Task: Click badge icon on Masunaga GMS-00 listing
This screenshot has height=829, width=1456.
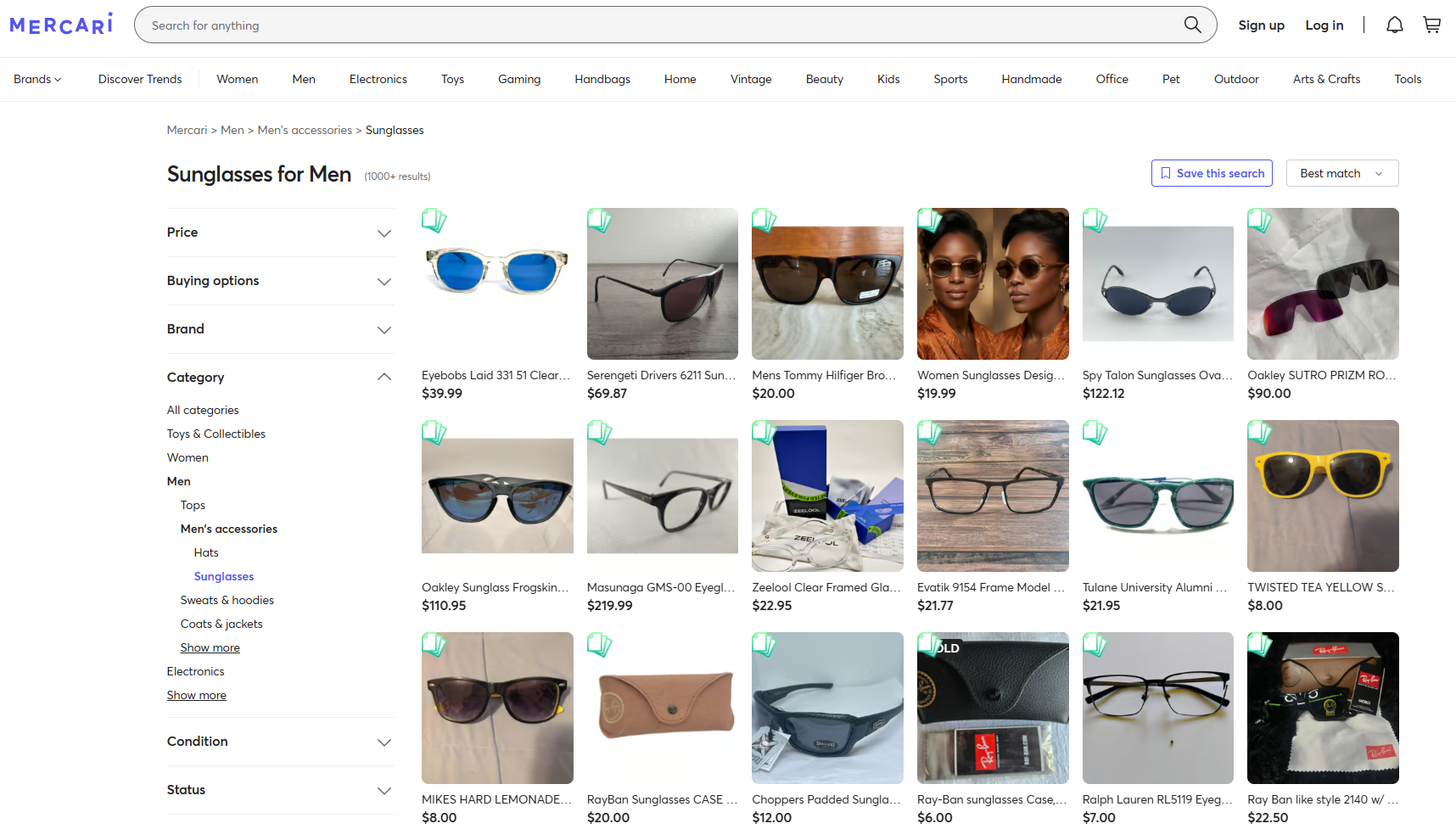Action: click(600, 433)
